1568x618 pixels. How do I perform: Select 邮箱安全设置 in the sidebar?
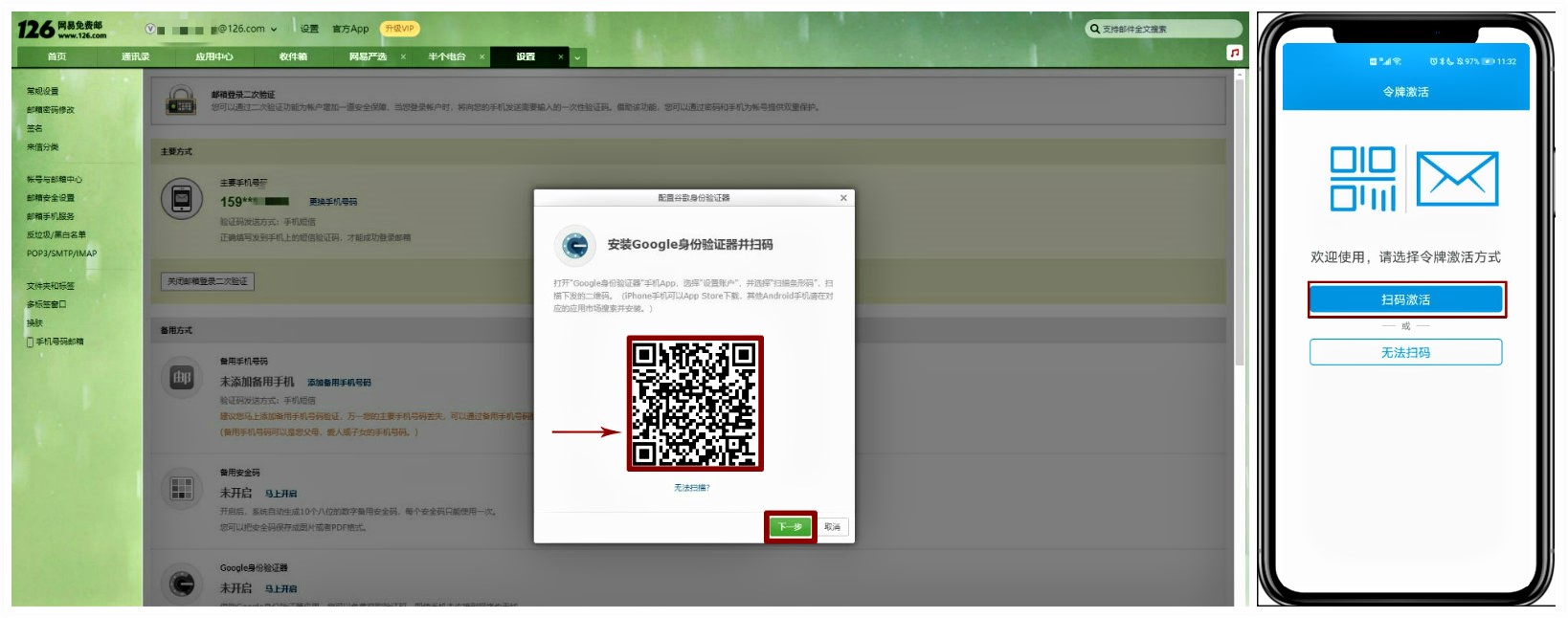pyautogui.click(x=51, y=198)
